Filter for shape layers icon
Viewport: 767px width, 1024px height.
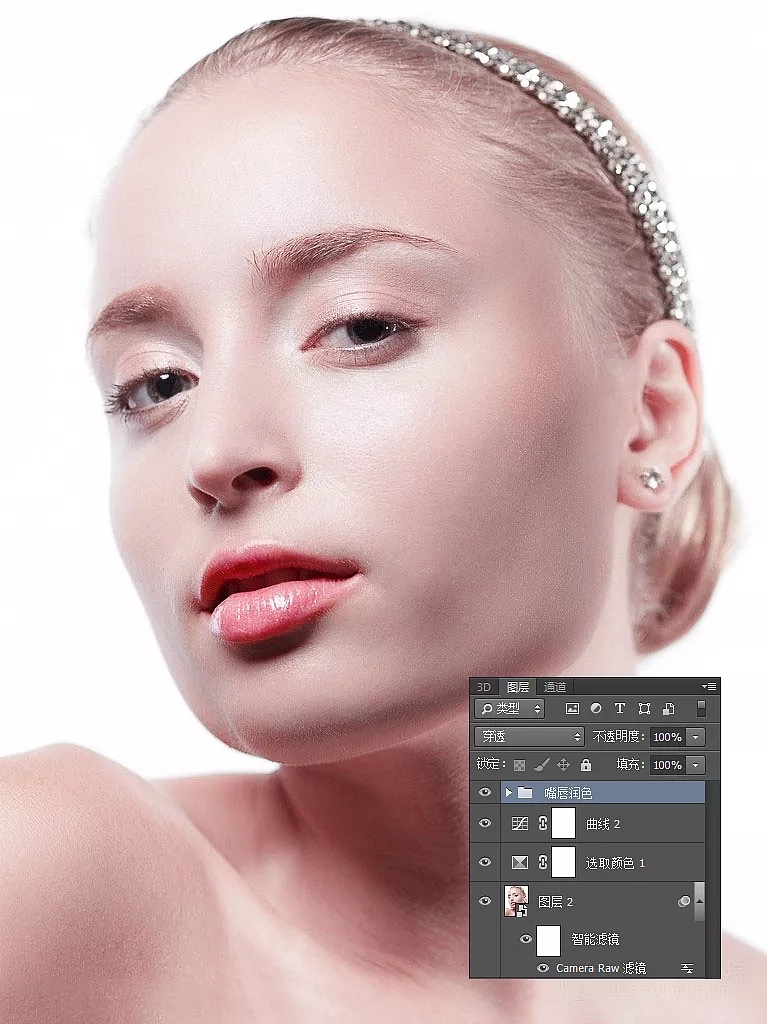pyautogui.click(x=644, y=709)
